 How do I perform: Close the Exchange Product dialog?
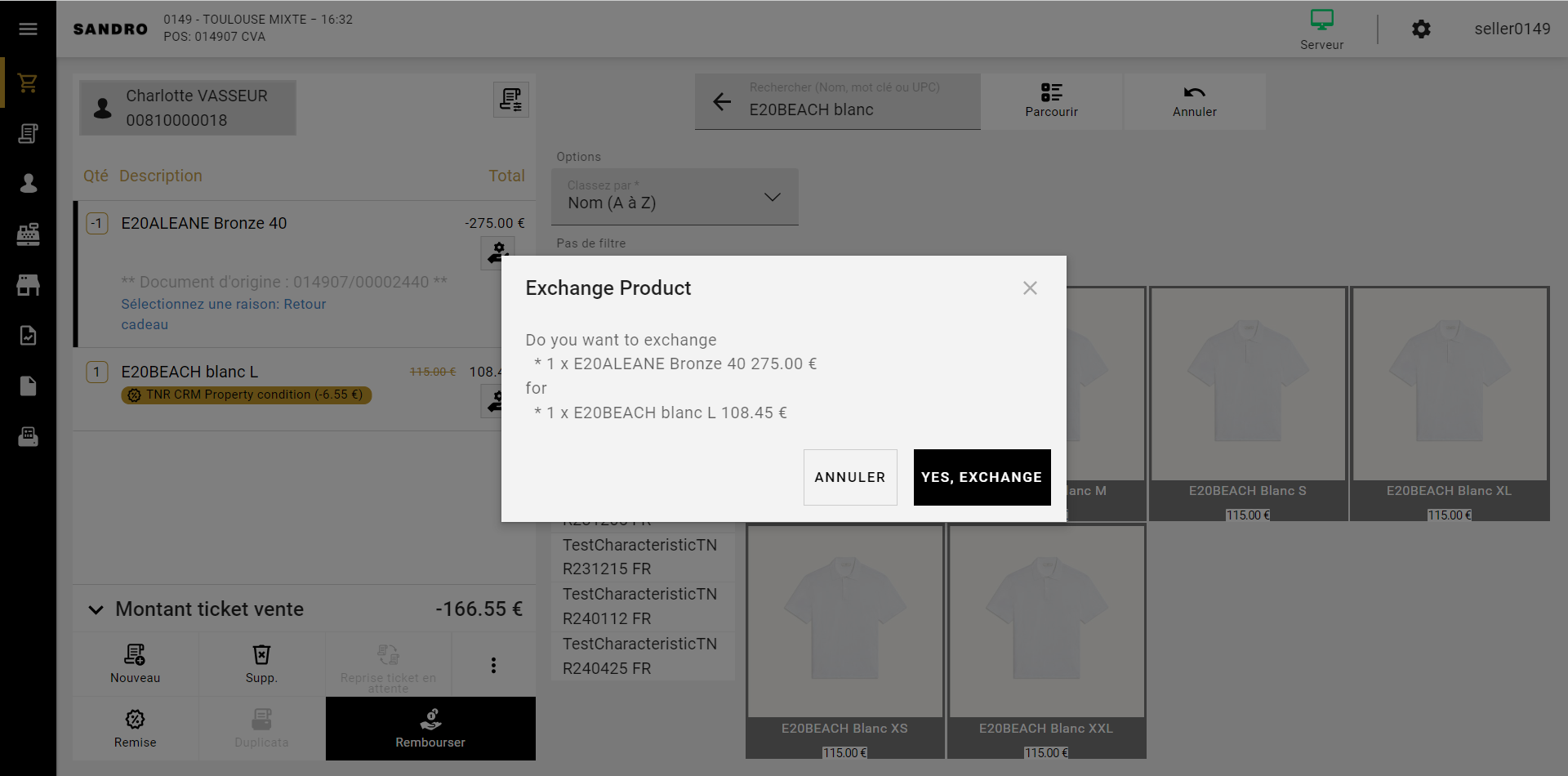click(1030, 288)
